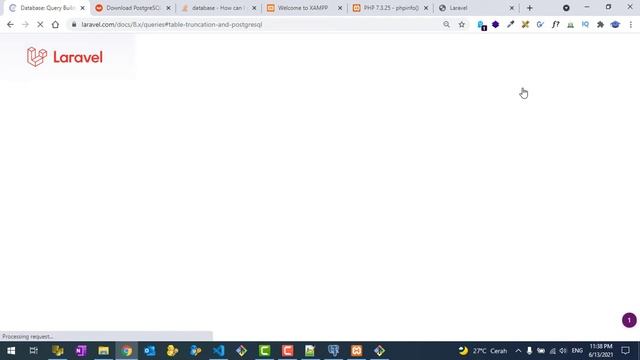Close the Welcome to XAMPP tab
Viewport: 640px width, 360px height.
point(340,8)
